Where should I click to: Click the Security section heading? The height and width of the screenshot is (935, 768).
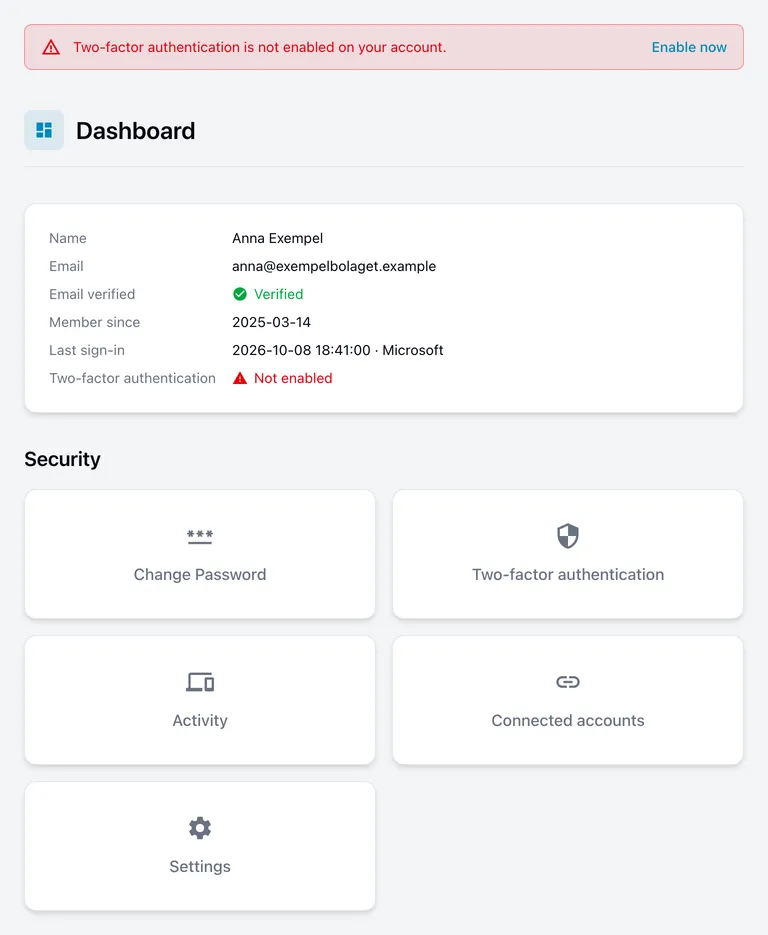[x=63, y=459]
